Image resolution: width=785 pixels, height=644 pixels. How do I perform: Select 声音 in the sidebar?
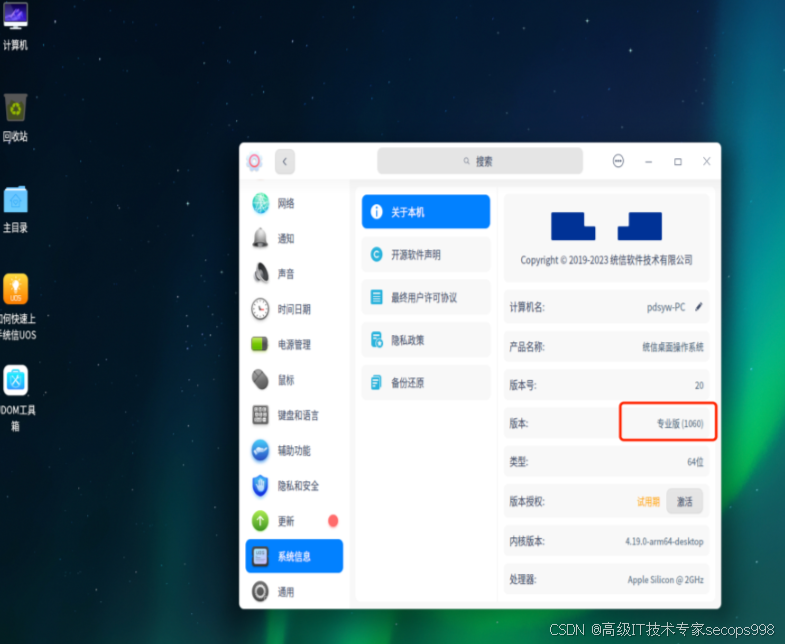coord(294,273)
